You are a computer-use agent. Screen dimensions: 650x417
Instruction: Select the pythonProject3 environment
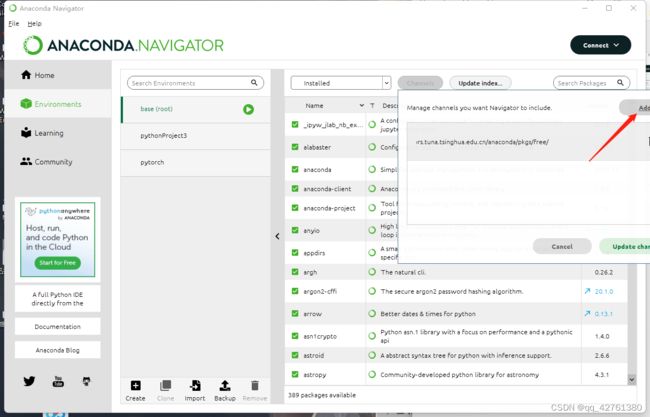click(196, 136)
